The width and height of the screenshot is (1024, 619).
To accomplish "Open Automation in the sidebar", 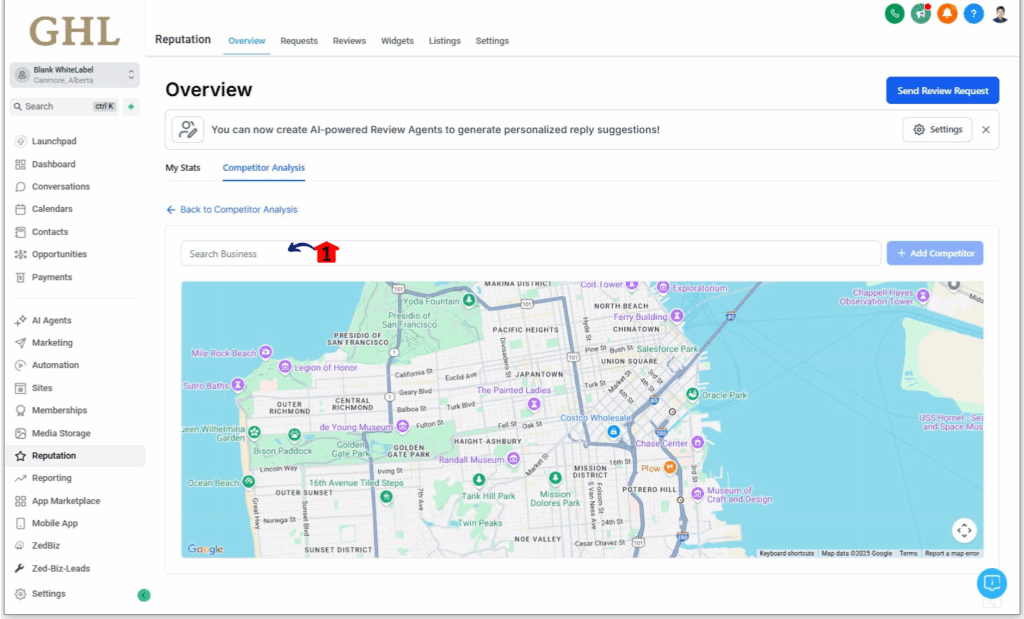I will pyautogui.click(x=56, y=365).
